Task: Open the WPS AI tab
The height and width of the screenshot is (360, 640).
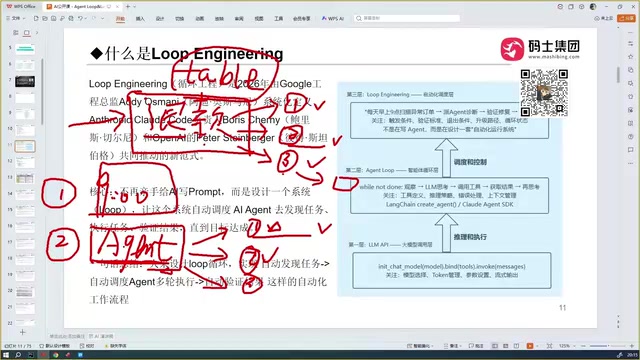Action: tap(333, 19)
